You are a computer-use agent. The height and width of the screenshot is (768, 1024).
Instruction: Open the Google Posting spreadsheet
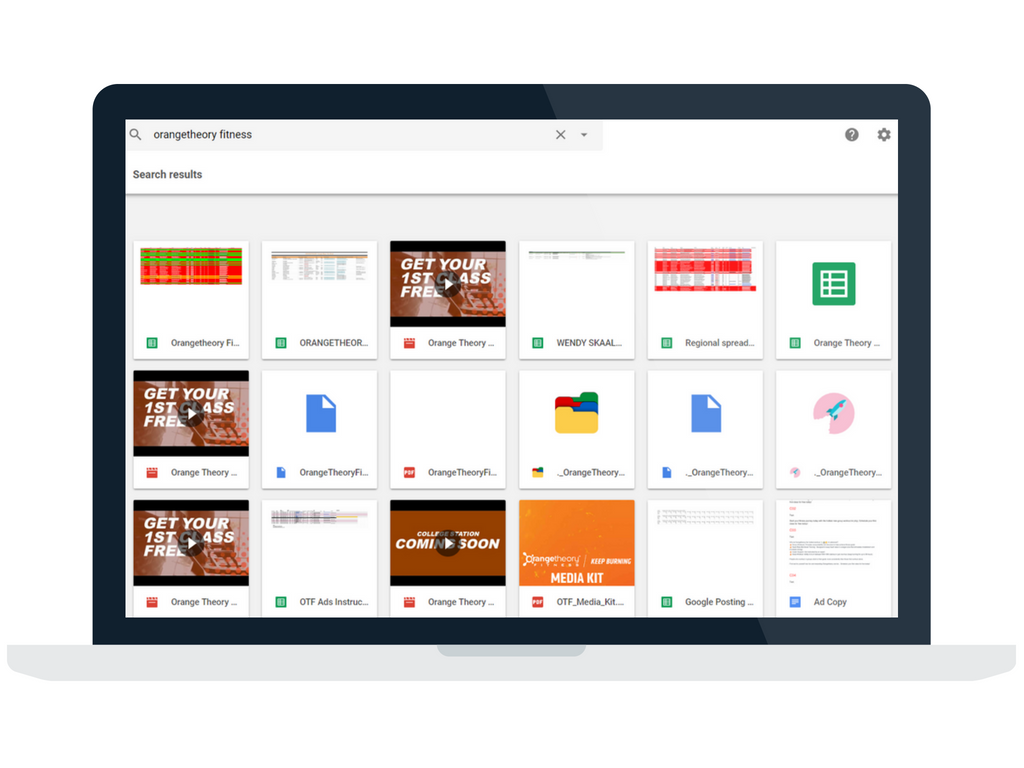(x=705, y=558)
